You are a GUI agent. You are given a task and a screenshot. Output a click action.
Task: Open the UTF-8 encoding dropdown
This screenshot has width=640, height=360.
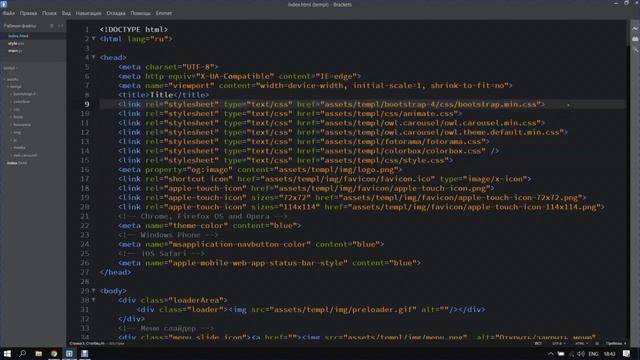tap(558, 343)
